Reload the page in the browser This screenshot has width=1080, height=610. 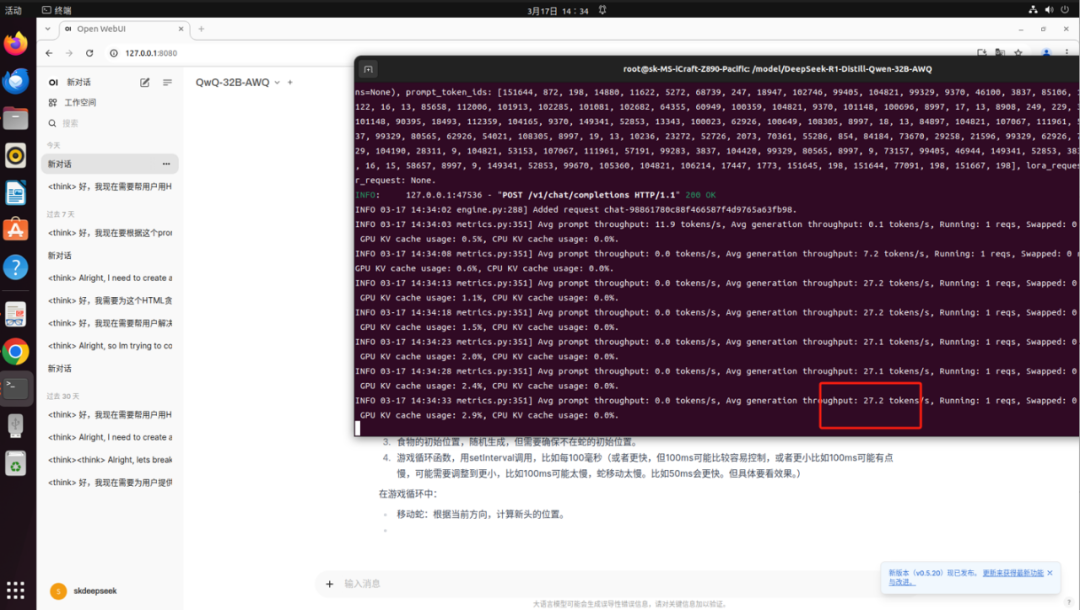(90, 53)
